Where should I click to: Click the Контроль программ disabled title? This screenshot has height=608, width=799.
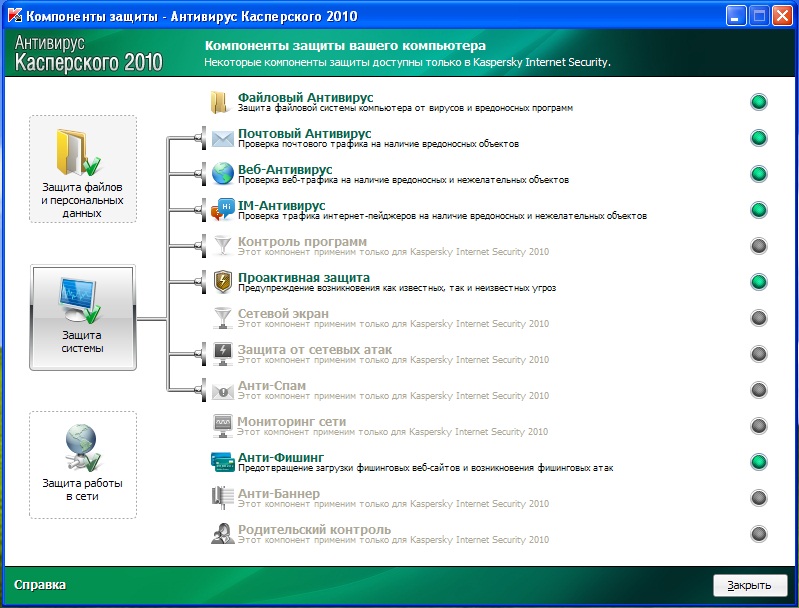(302, 241)
